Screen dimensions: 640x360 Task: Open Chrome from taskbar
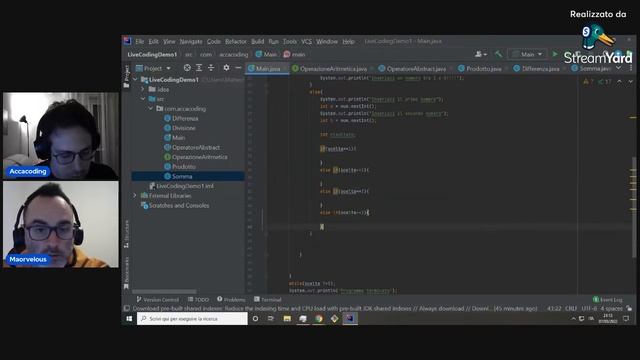pyautogui.click(x=319, y=319)
